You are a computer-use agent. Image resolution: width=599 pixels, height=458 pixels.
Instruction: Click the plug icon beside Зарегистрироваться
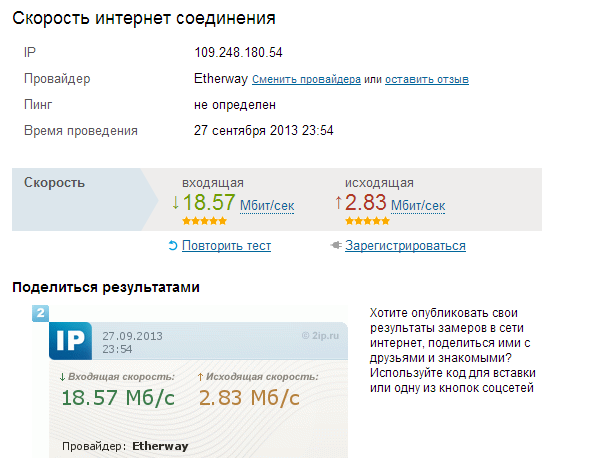336,245
